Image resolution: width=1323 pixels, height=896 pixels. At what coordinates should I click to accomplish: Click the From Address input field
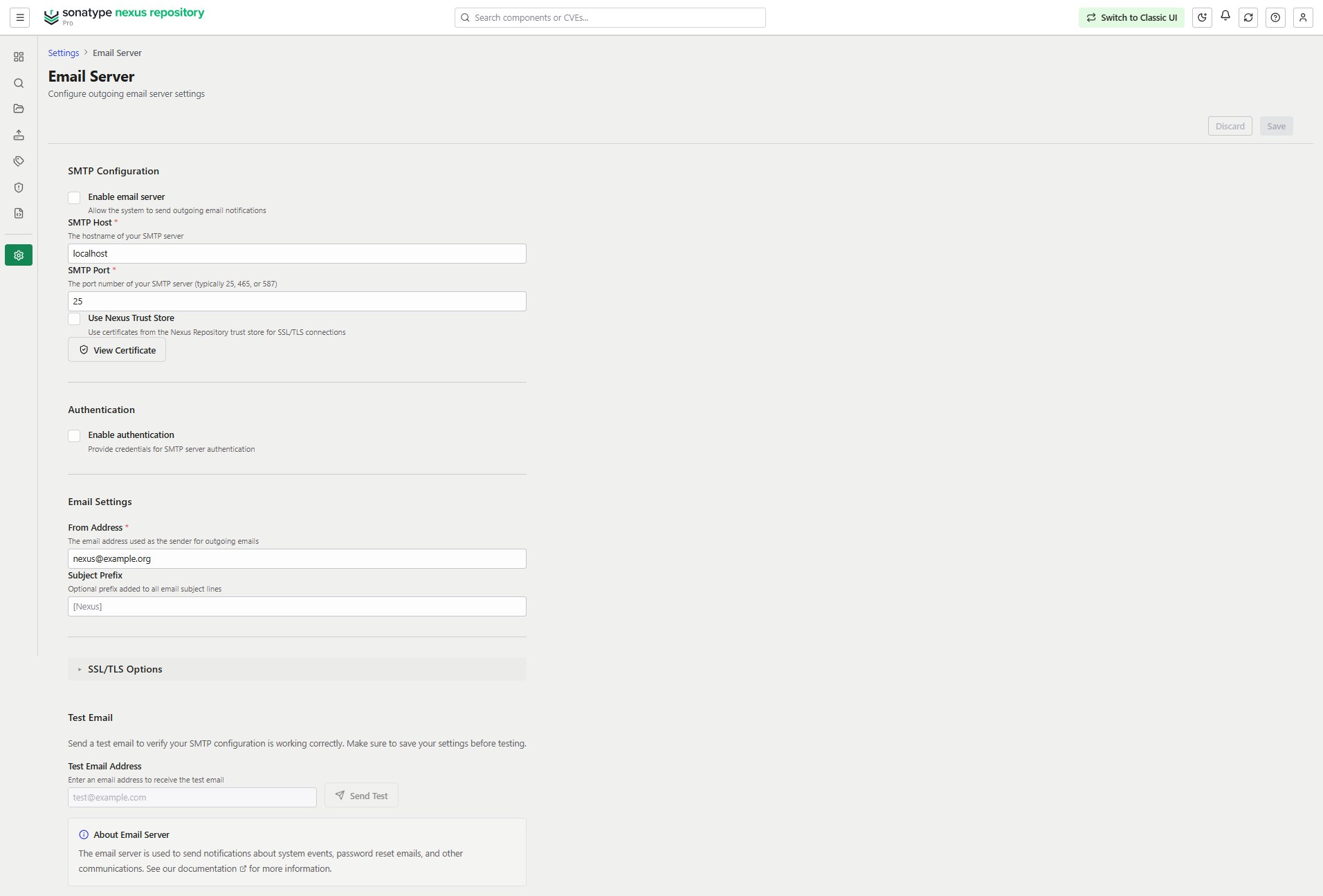coord(297,559)
